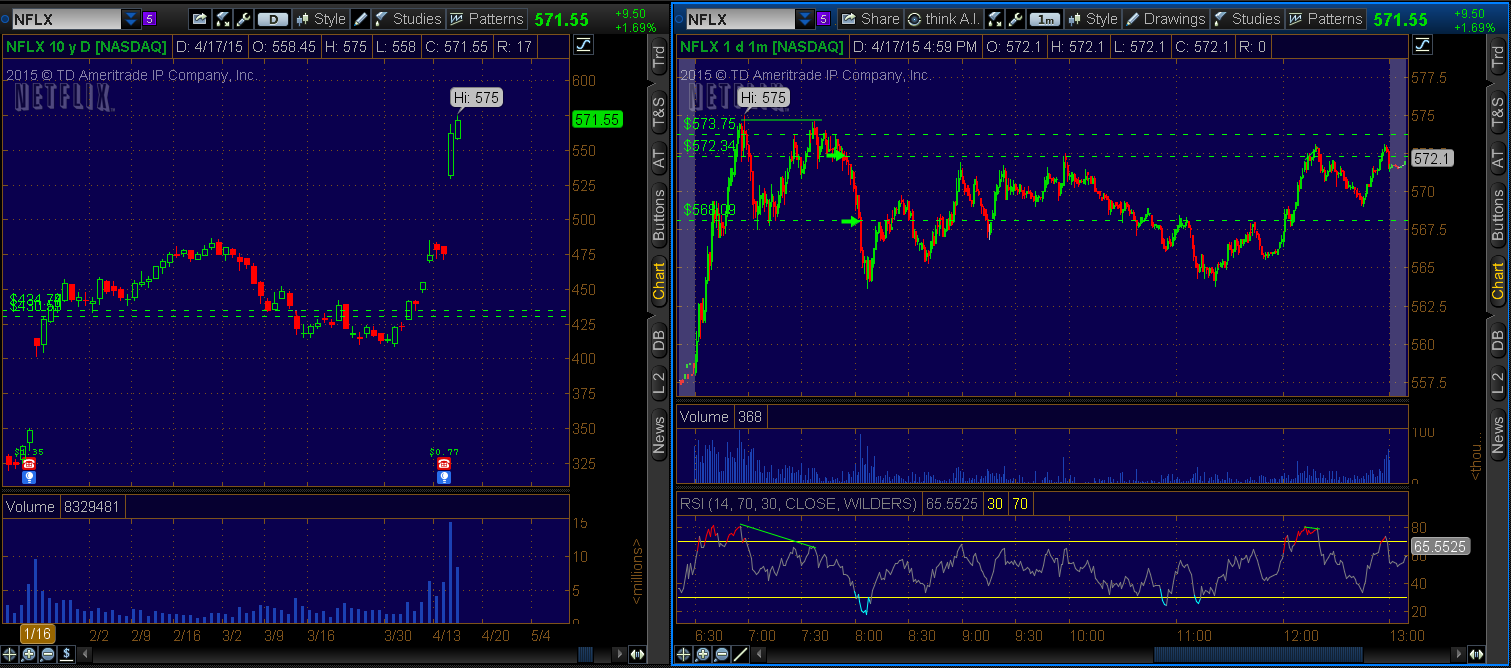Open Studies in right chart toolbar
This screenshot has height=668, width=1511.
tap(1246, 19)
